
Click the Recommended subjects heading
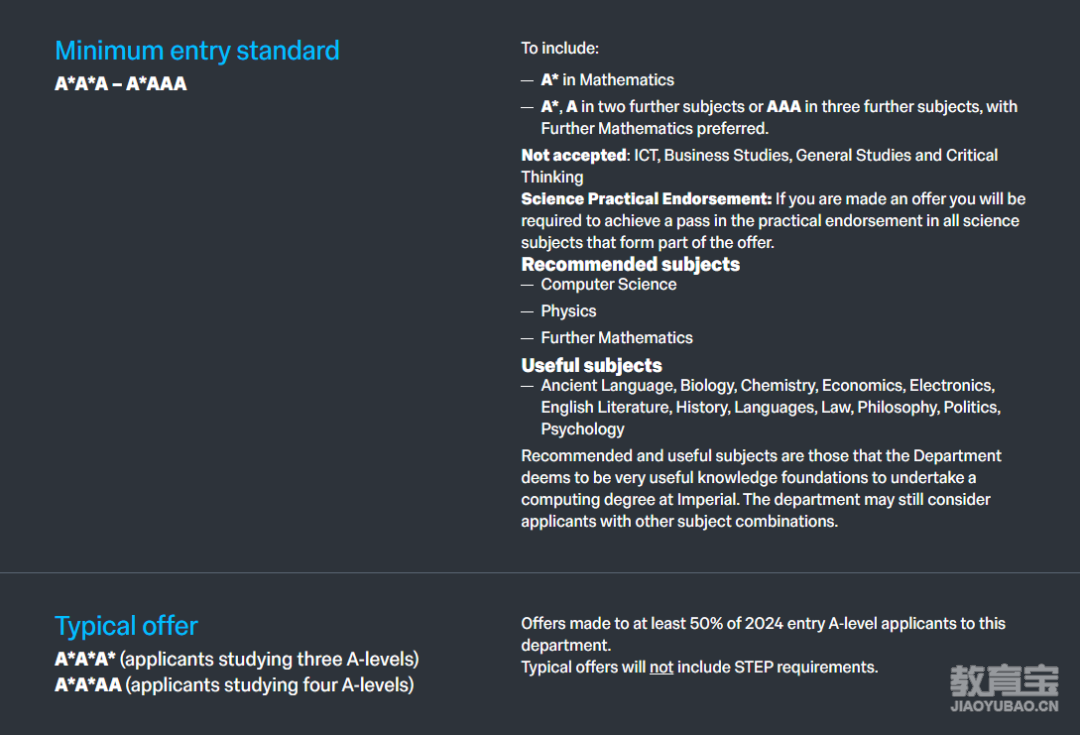click(630, 265)
